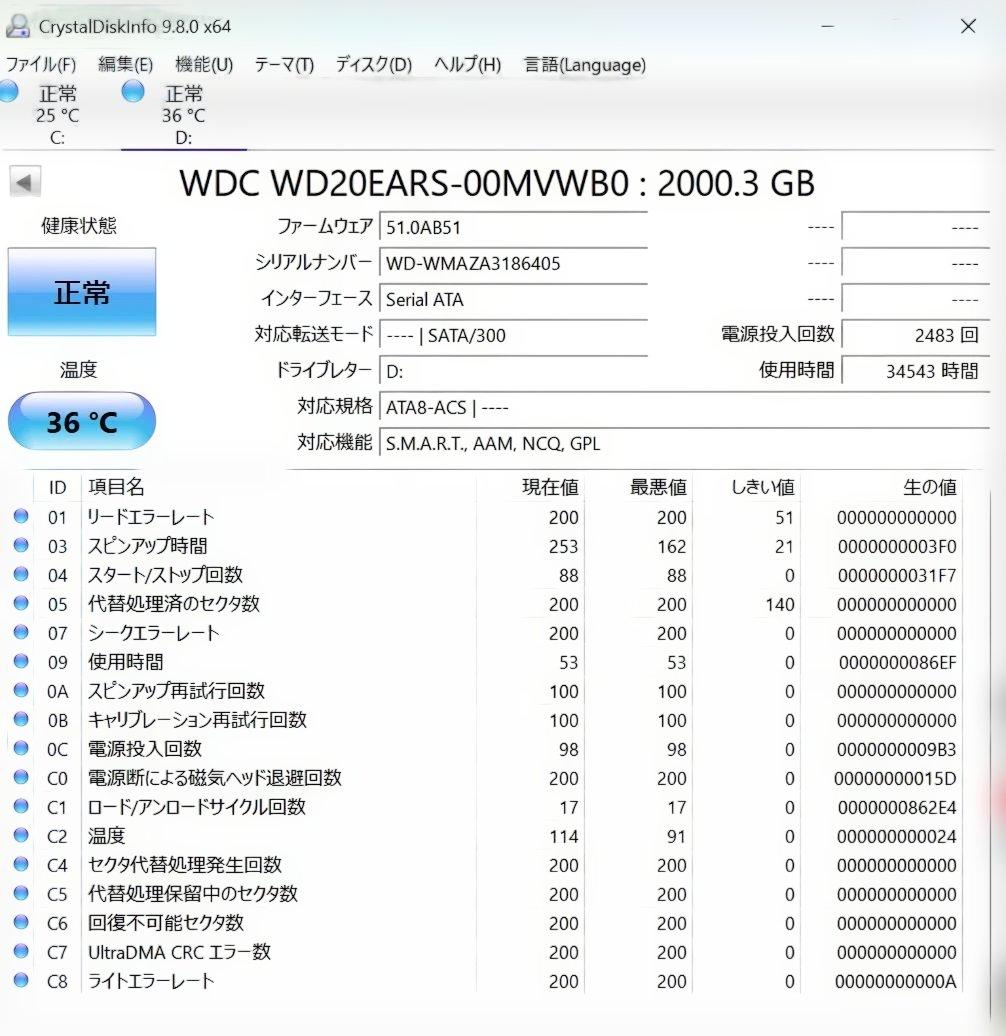Screen dimensions: 1006x1036
Task: Click status dot for ID C1 ロード/アンロードサイクル回数
Action: (x=21, y=807)
